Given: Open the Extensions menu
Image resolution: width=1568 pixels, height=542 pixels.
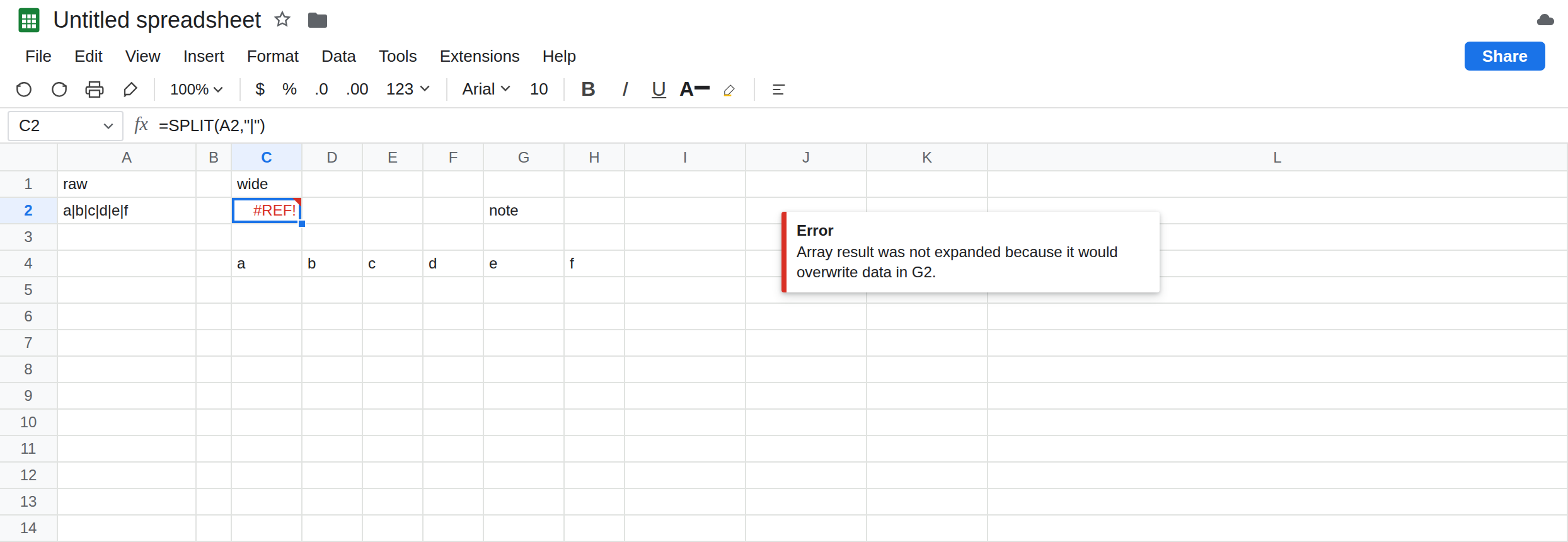Looking at the screenshot, I should click(480, 56).
